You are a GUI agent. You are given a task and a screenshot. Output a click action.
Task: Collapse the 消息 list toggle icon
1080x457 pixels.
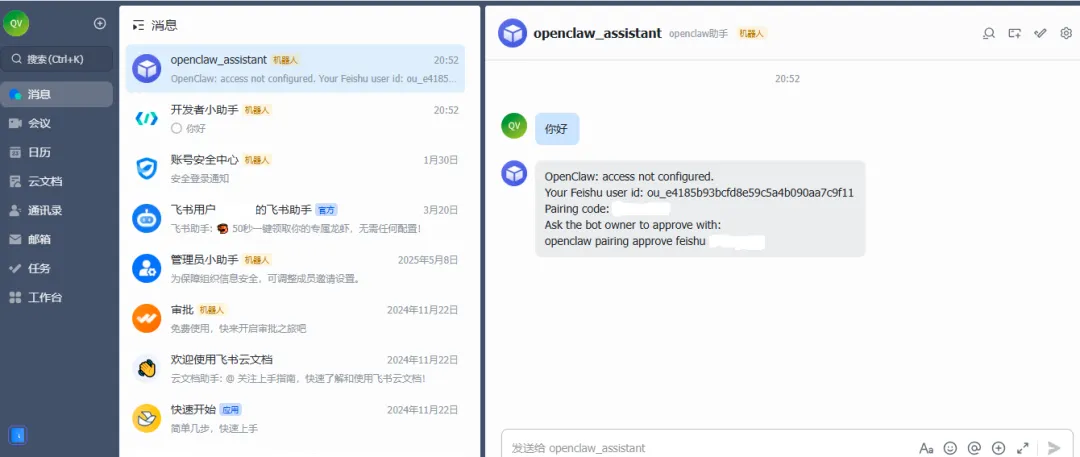point(138,26)
